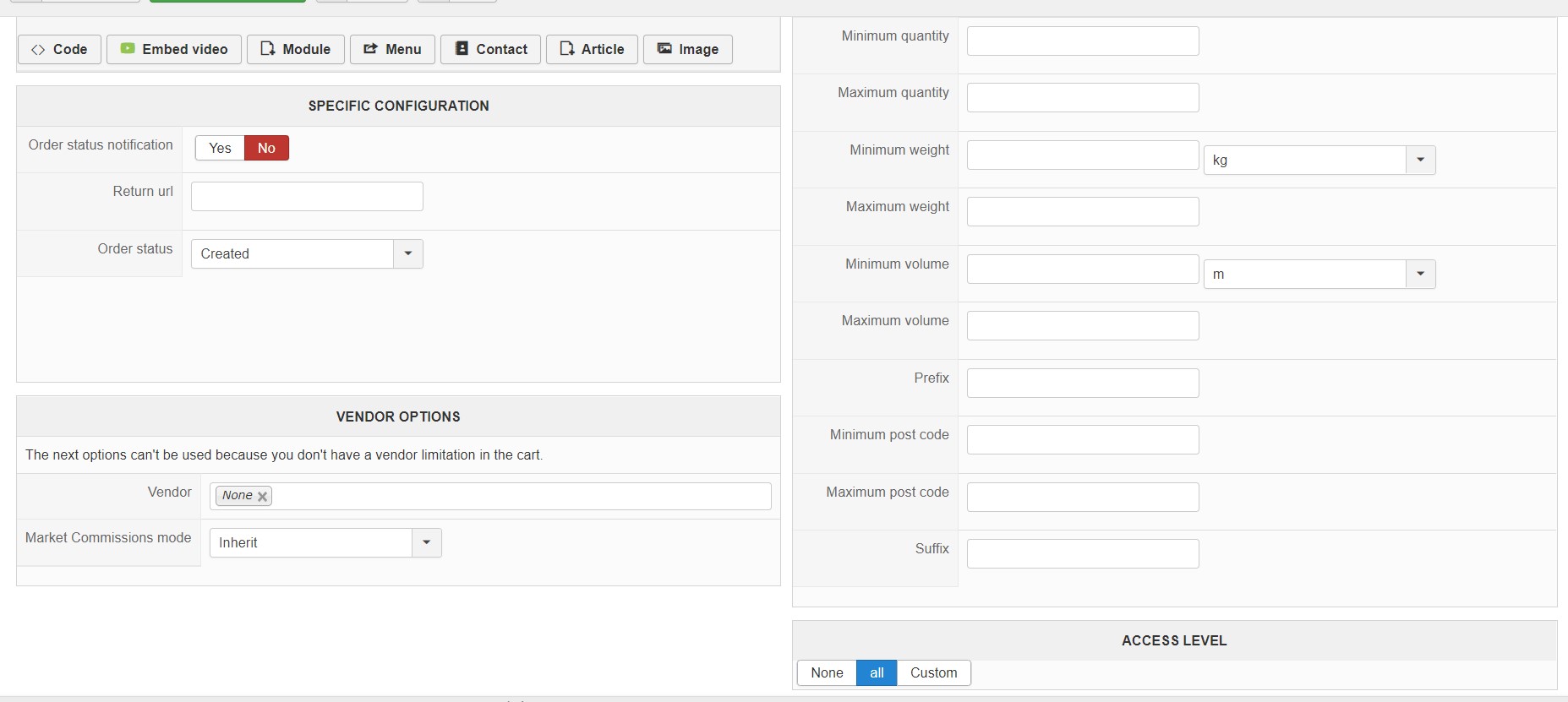Remove the None vendor tag
The width and height of the screenshot is (1568, 702).
coord(263,497)
